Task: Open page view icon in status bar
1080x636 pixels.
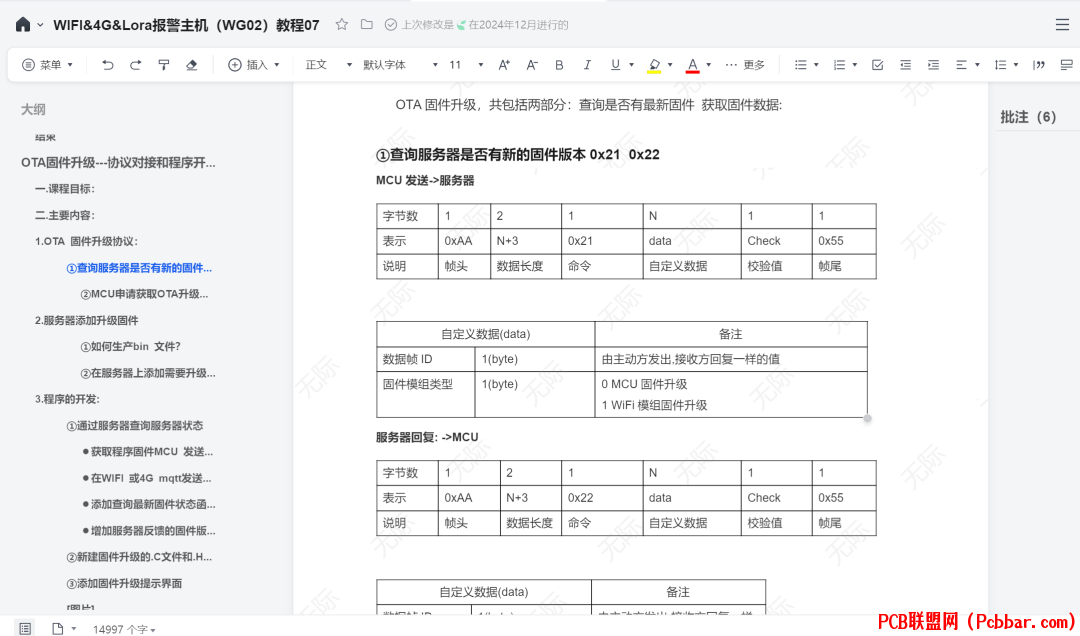Action: pyautogui.click(x=58, y=628)
